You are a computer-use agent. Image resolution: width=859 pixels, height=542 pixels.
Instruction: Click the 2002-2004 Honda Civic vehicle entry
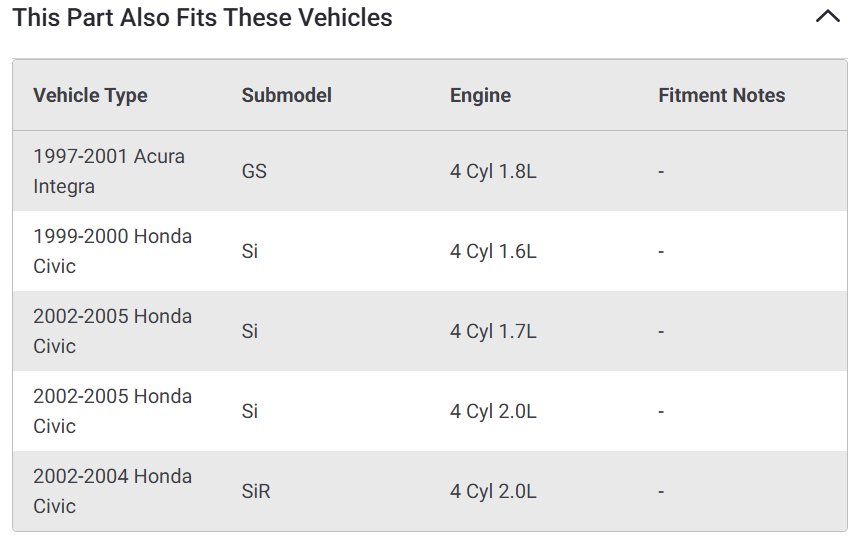click(112, 491)
